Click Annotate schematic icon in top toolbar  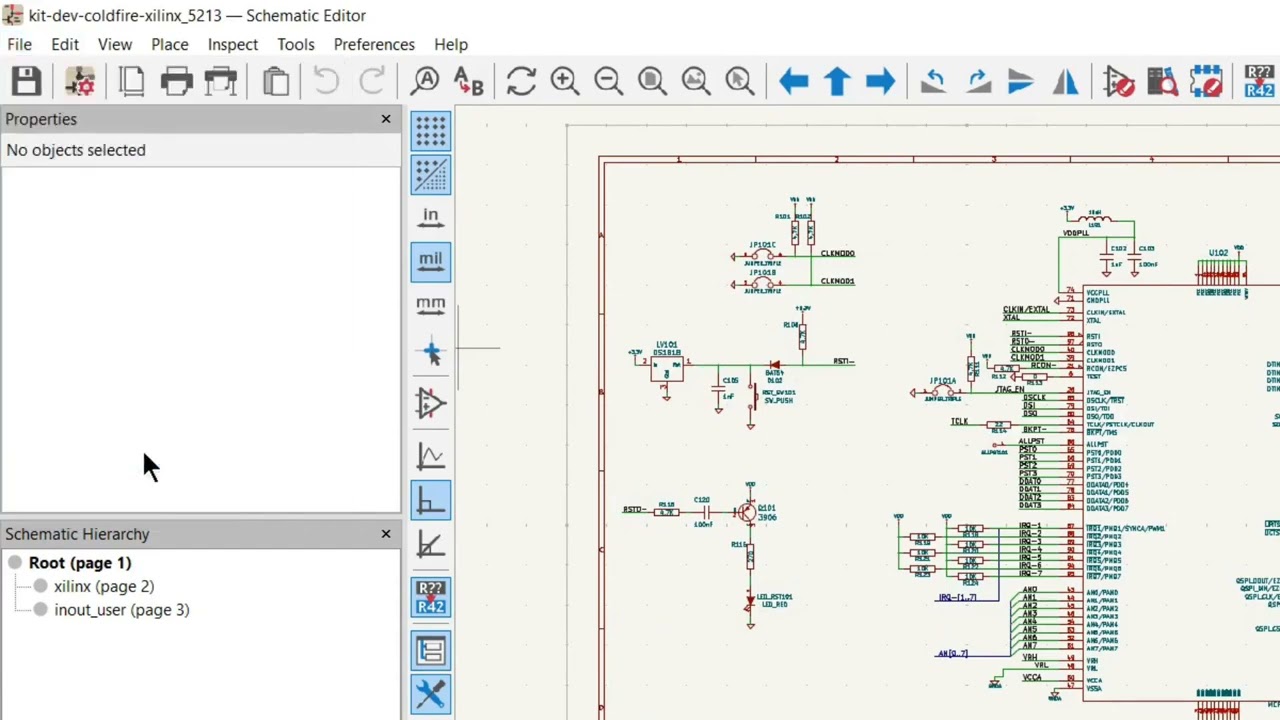pyautogui.click(x=1259, y=81)
